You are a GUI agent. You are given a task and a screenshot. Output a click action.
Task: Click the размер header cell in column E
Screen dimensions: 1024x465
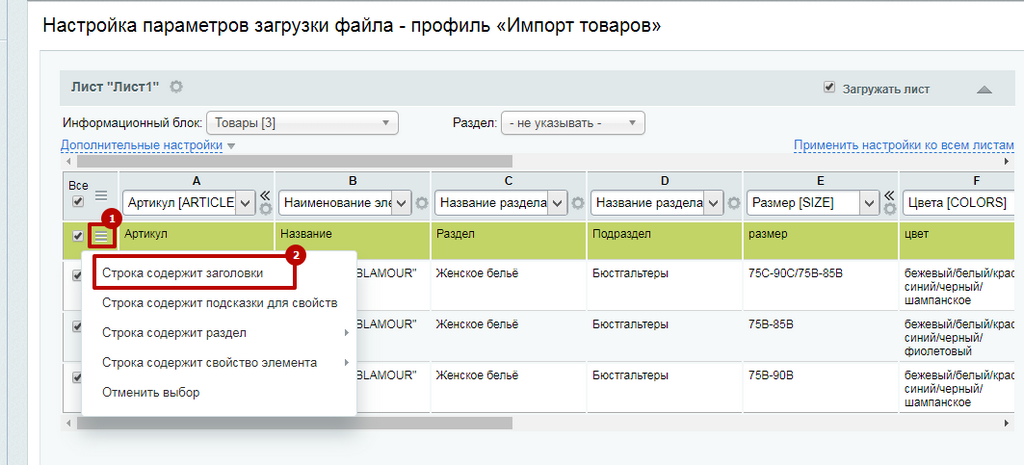pyautogui.click(x=821, y=240)
